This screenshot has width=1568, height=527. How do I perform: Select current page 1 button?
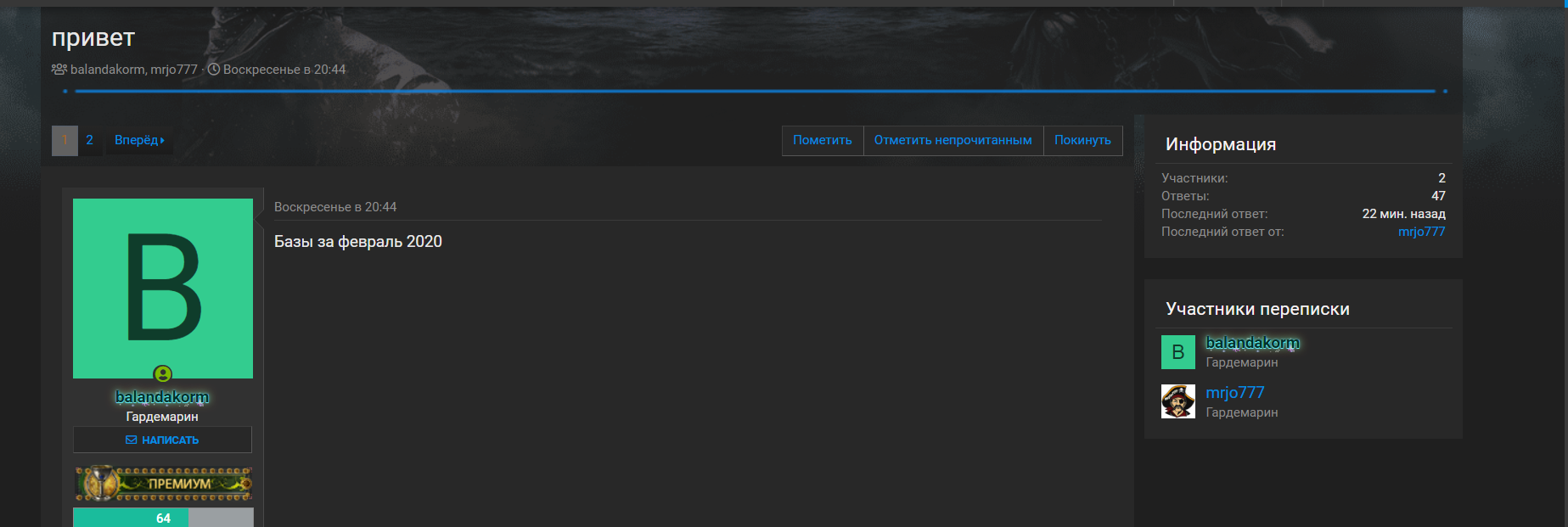tap(65, 140)
